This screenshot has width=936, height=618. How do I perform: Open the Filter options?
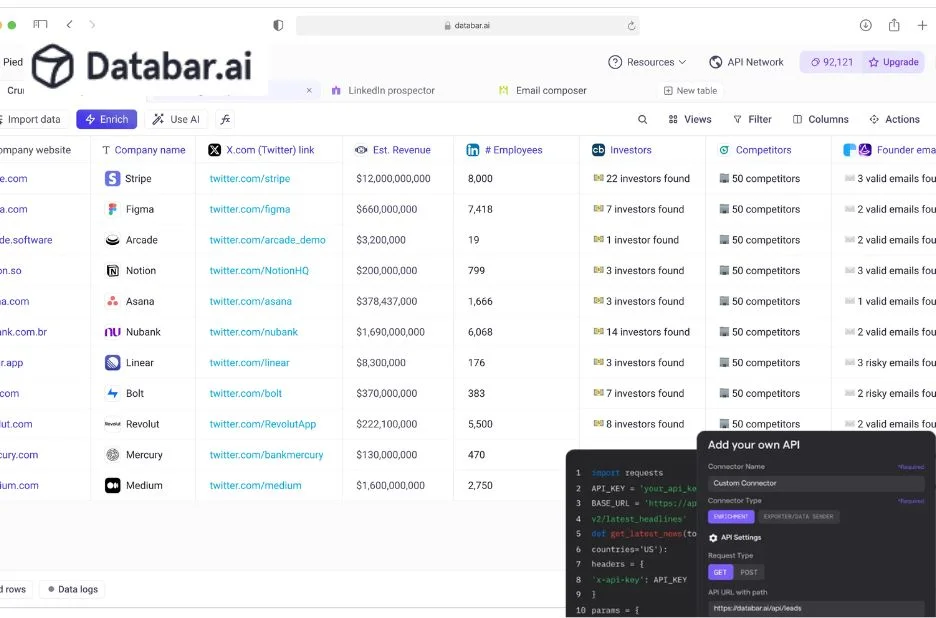(x=752, y=119)
